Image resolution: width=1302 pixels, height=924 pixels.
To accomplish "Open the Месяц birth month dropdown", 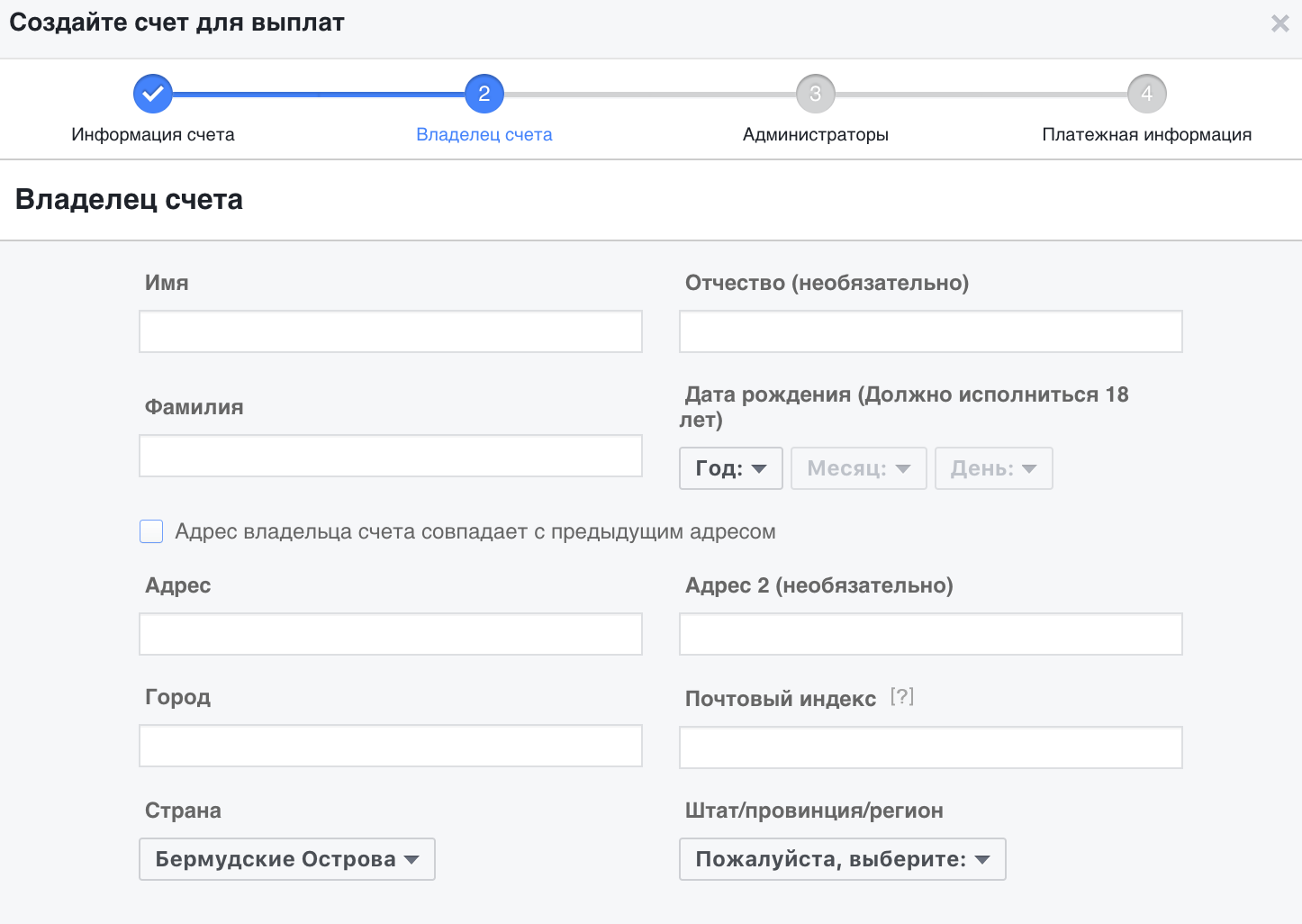I will [x=859, y=468].
